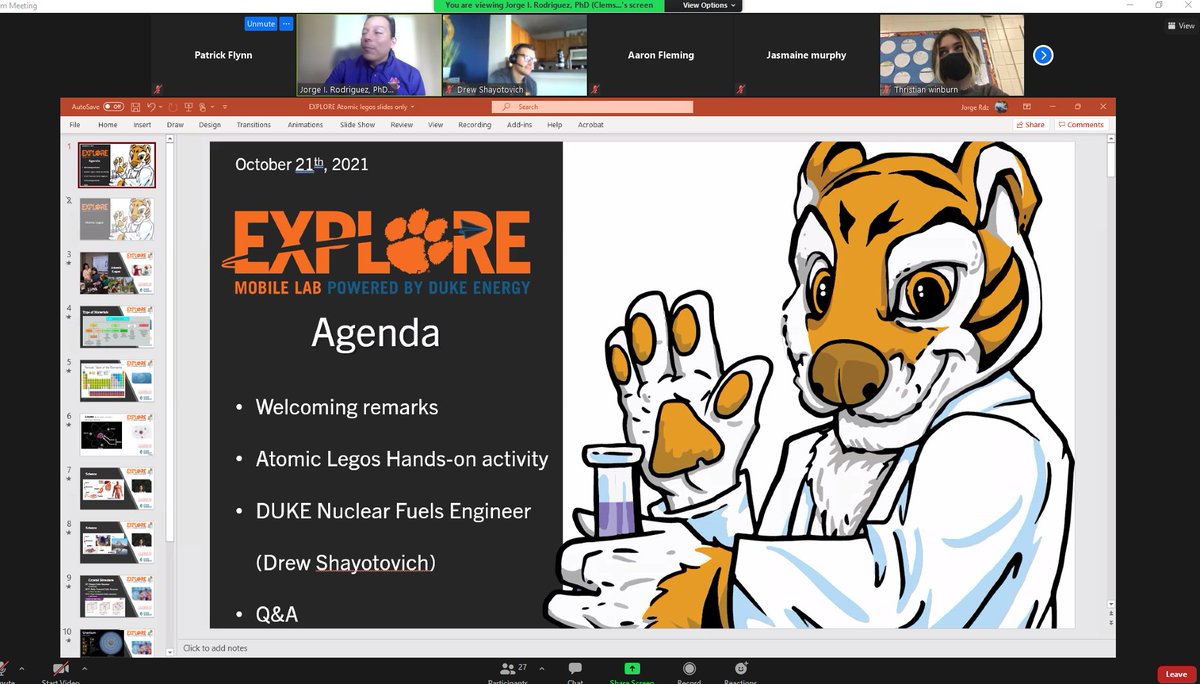Start recording with the Record icon
This screenshot has height=684, width=1200.
click(x=689, y=669)
